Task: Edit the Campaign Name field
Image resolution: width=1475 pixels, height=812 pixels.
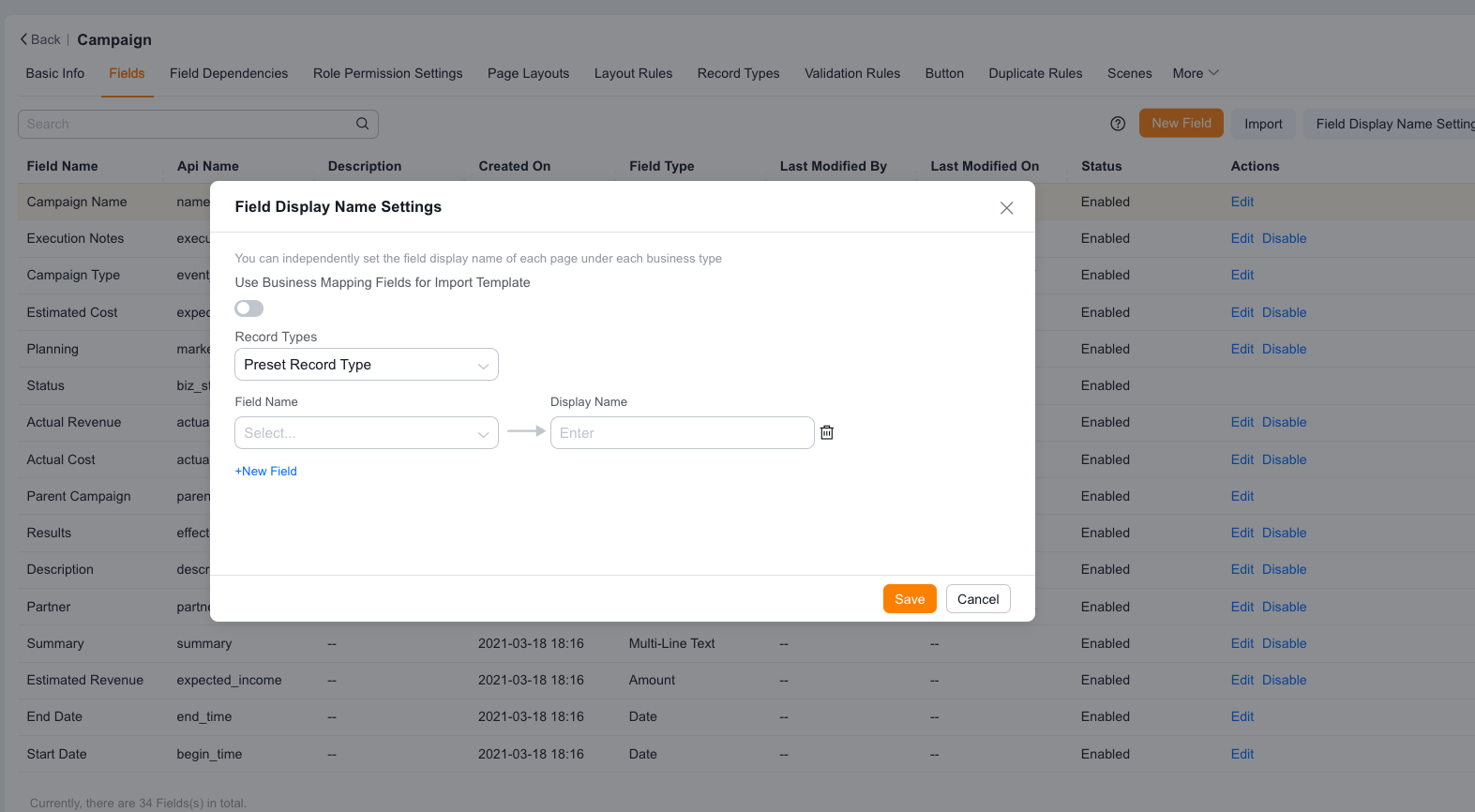Action: point(1242,202)
